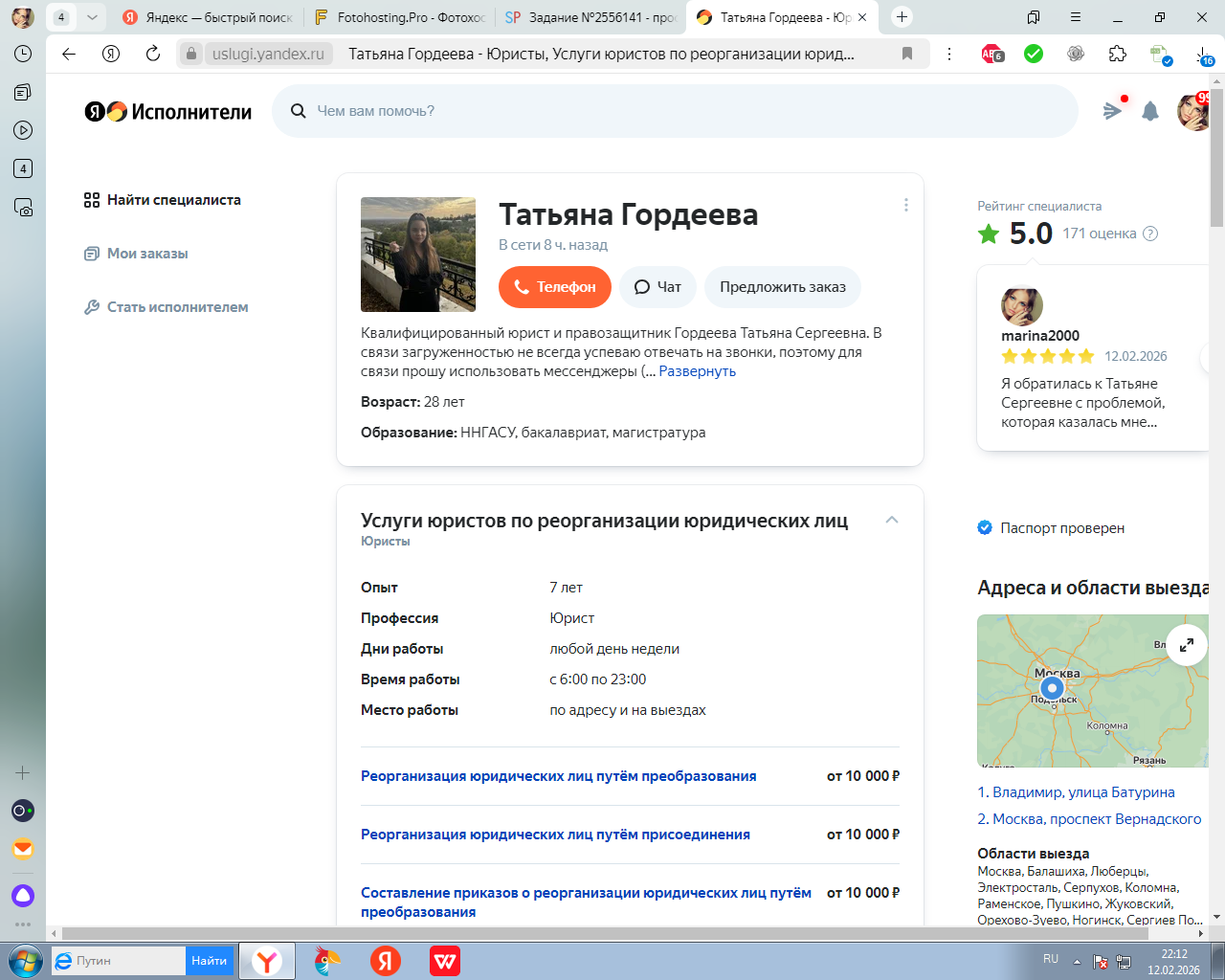Expand the map with fullscreen arrows icon
The height and width of the screenshot is (980, 1225).
[x=1186, y=645]
